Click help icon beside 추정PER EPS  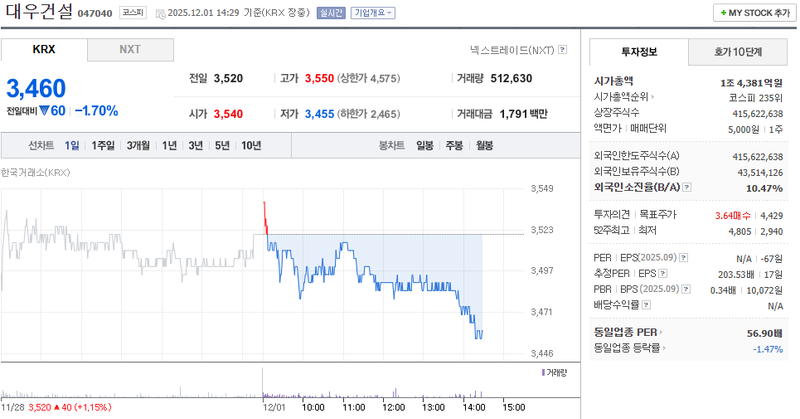click(663, 274)
